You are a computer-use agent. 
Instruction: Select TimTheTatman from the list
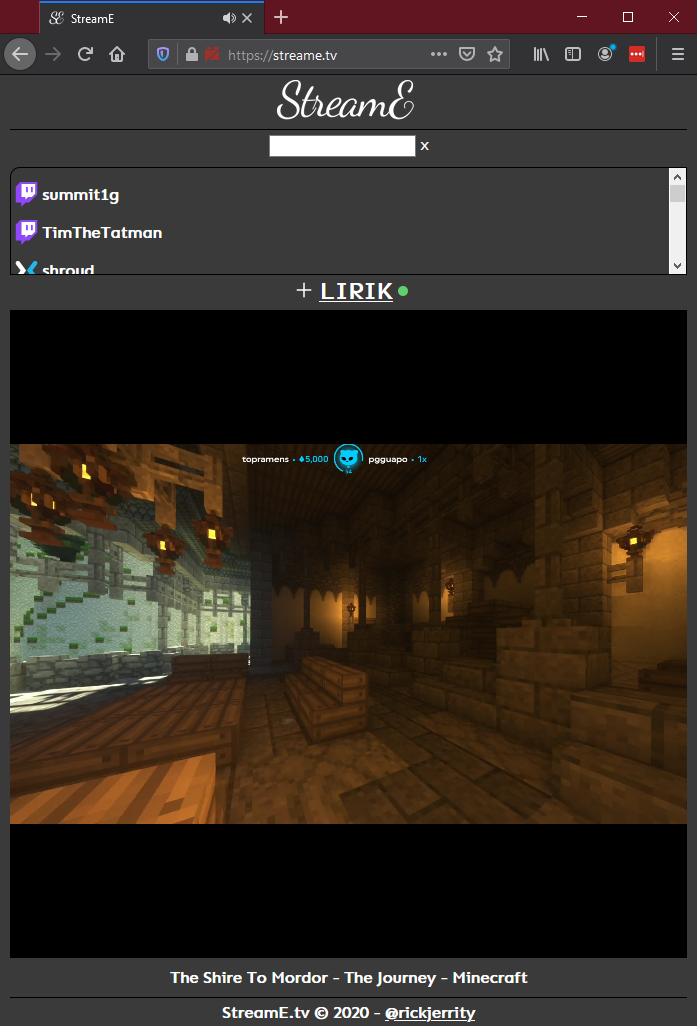click(x=102, y=233)
